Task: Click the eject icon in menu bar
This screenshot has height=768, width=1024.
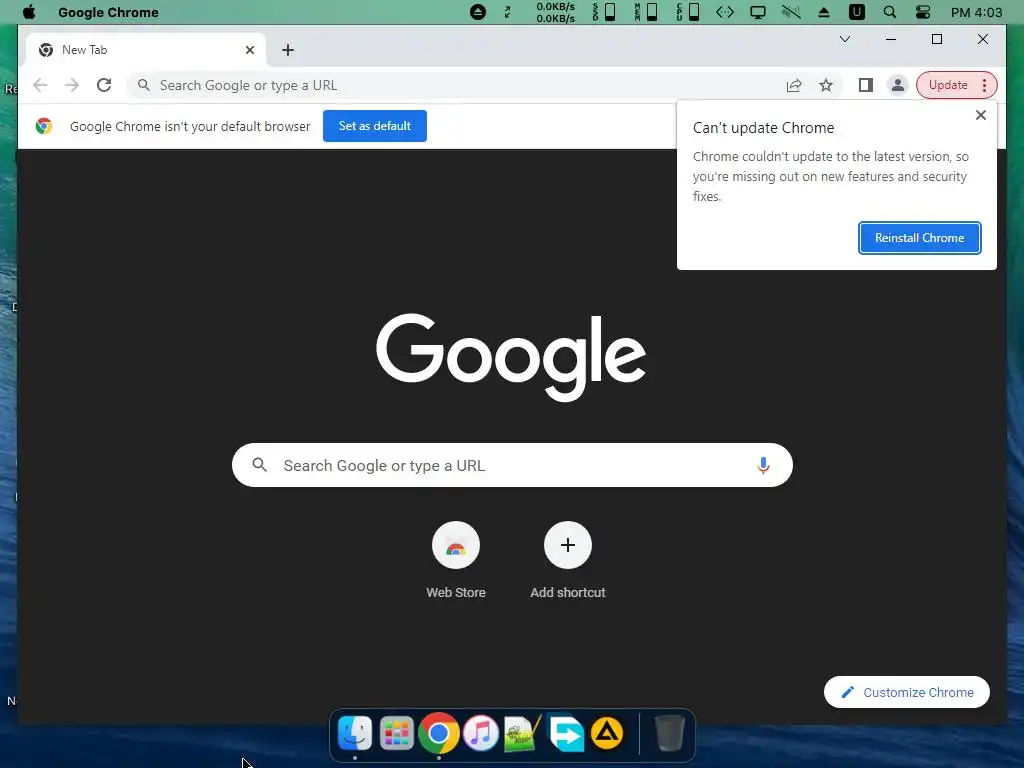Action: [824, 12]
